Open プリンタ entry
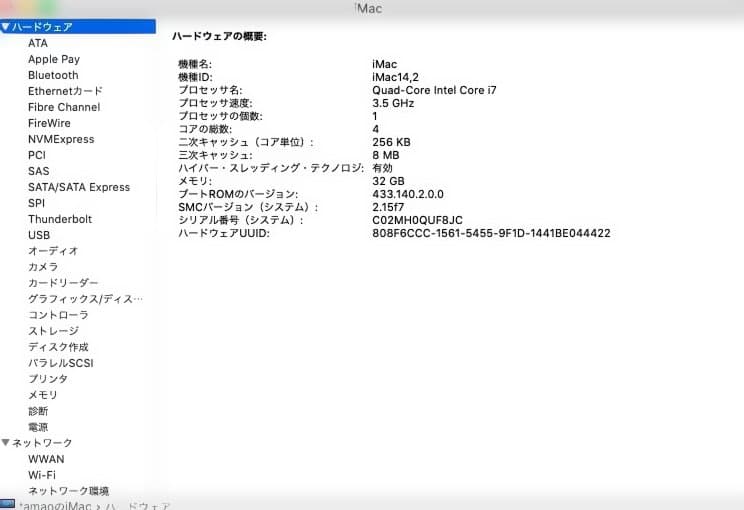This screenshot has height=510, width=744. [48, 379]
